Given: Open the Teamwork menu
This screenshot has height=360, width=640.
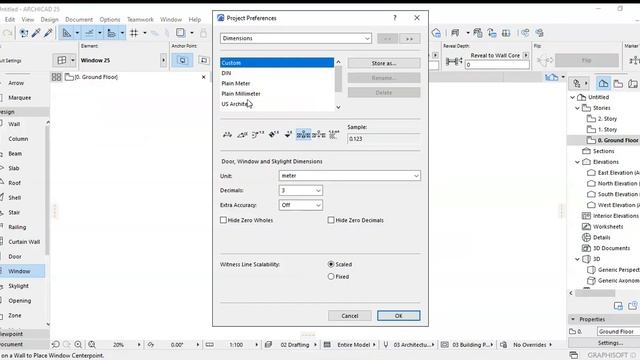Looking at the screenshot, I should point(140,19).
